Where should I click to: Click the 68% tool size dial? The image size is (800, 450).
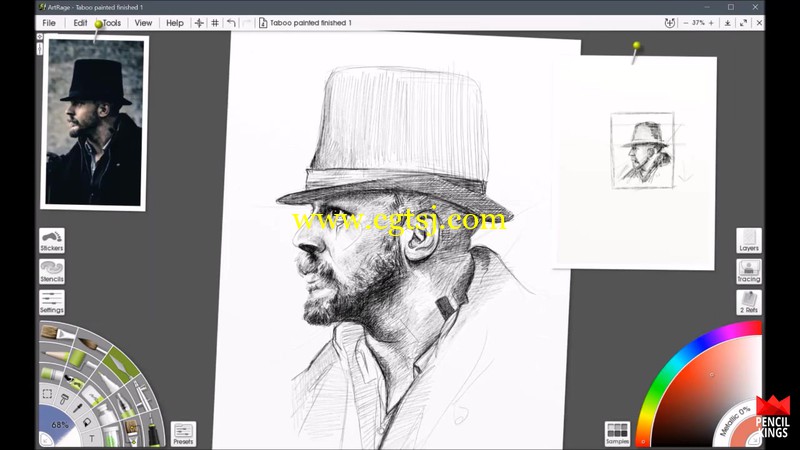click(x=60, y=424)
